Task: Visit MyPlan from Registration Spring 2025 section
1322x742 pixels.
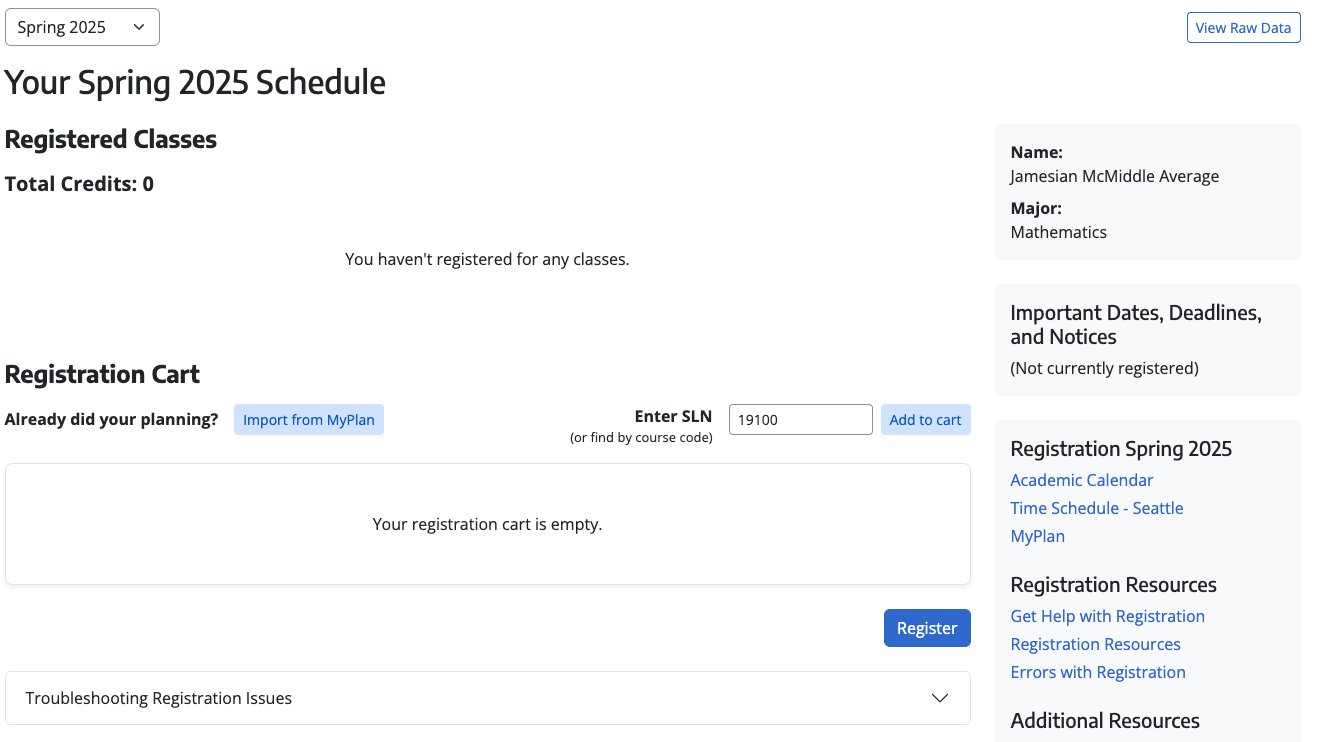Action: click(x=1037, y=536)
